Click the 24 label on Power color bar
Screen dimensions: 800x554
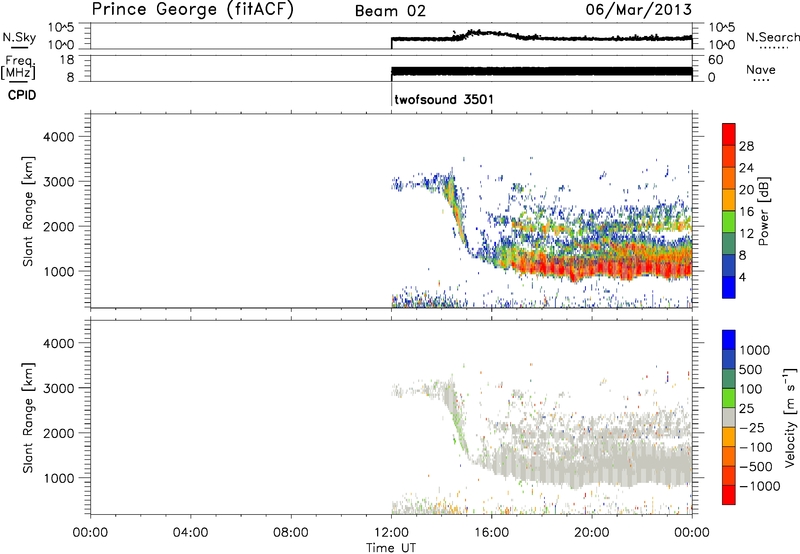(x=746, y=168)
